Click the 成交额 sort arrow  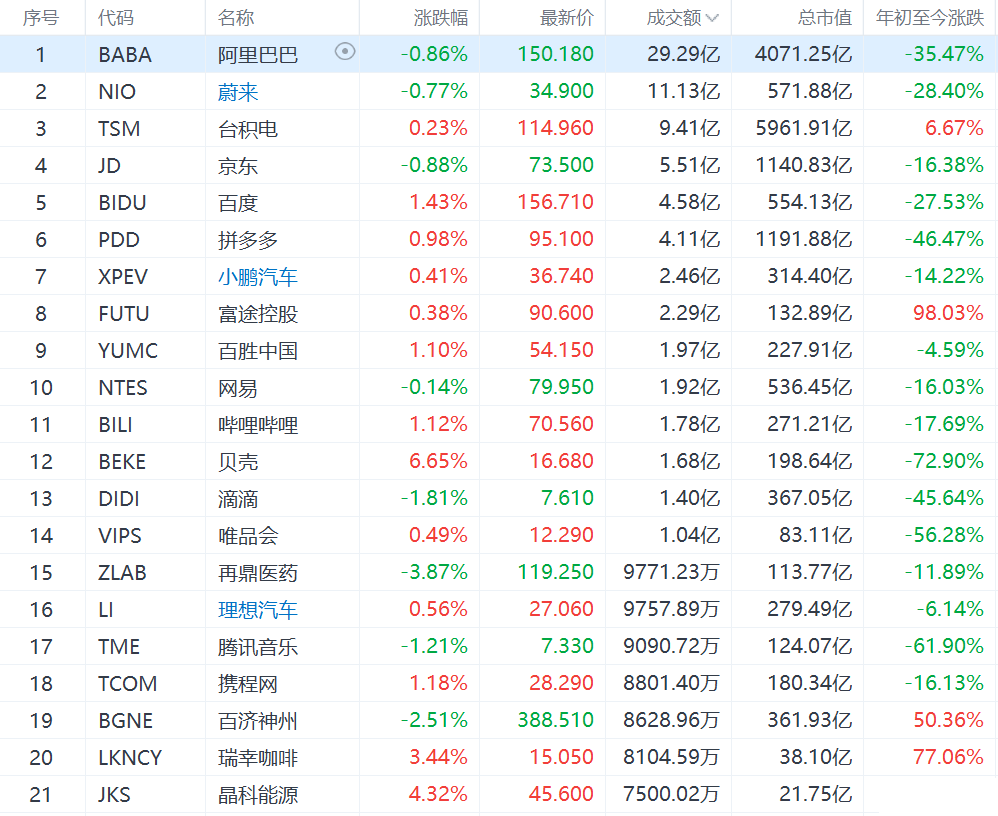coord(712,18)
